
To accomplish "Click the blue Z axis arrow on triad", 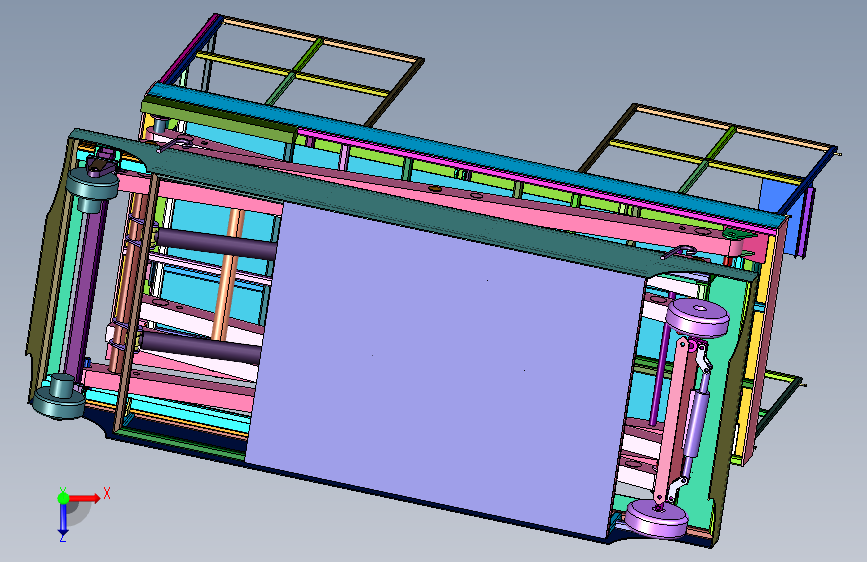I will [x=63, y=519].
